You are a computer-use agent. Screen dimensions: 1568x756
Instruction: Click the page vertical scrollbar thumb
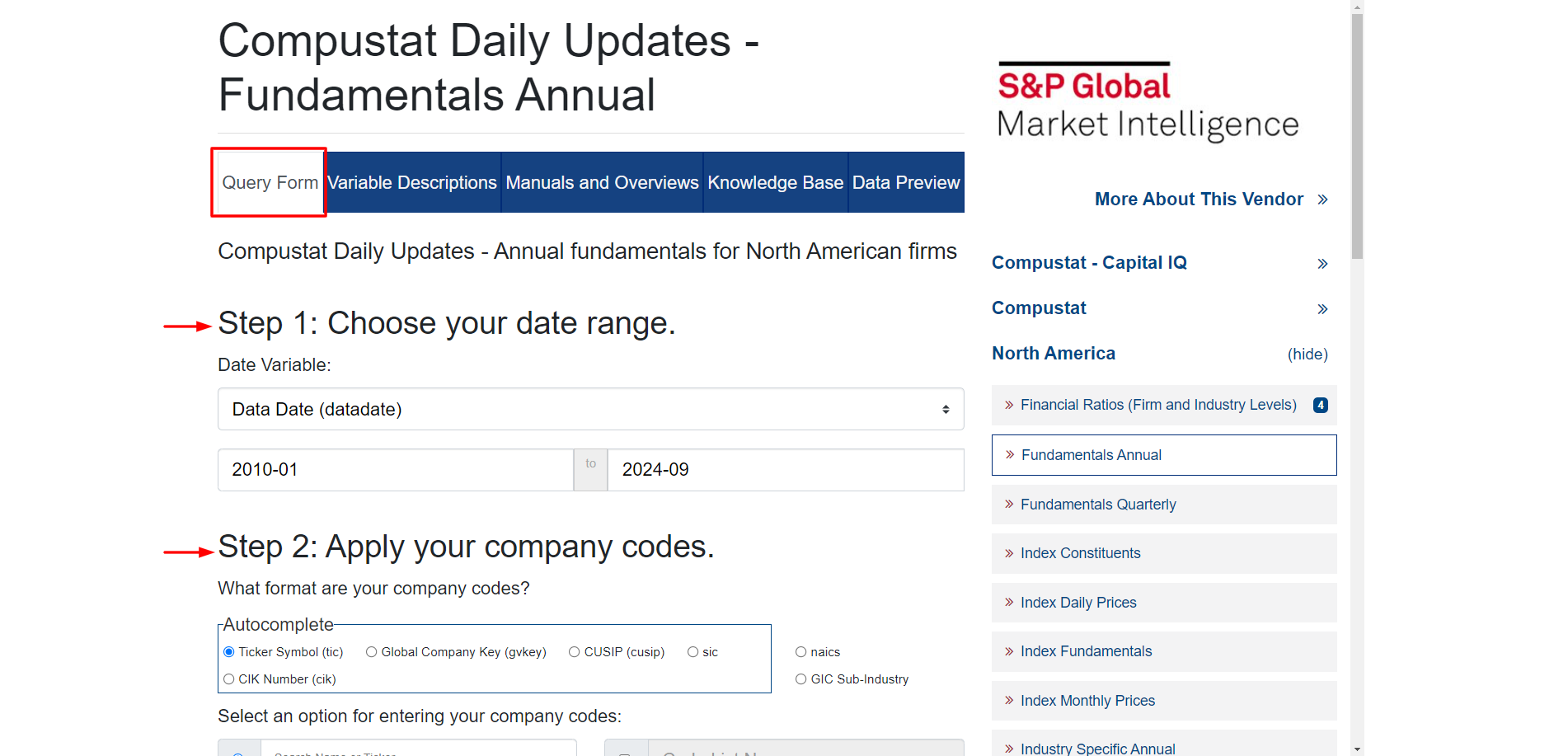(1357, 136)
